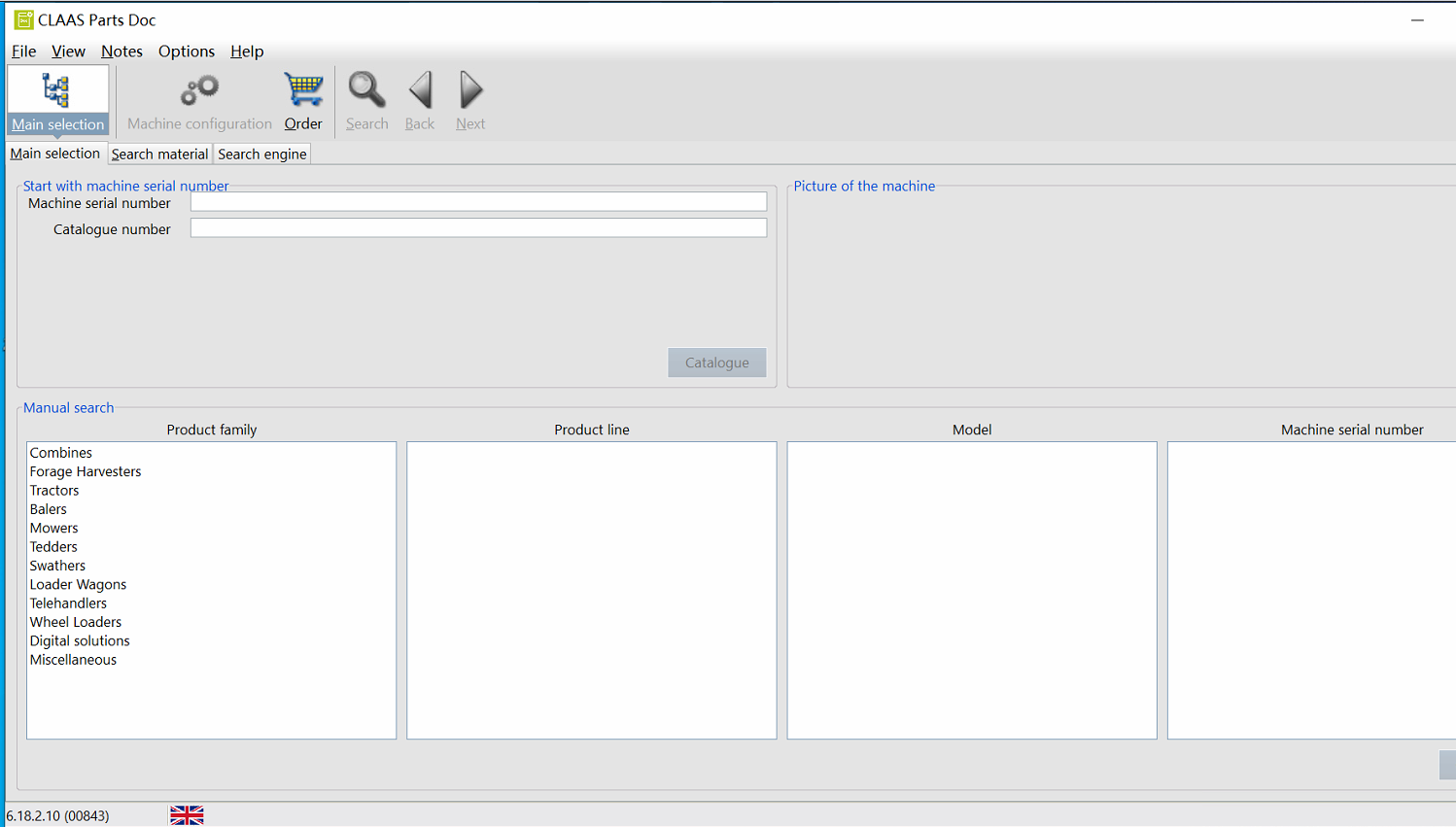Click inside the Model list

point(972,590)
